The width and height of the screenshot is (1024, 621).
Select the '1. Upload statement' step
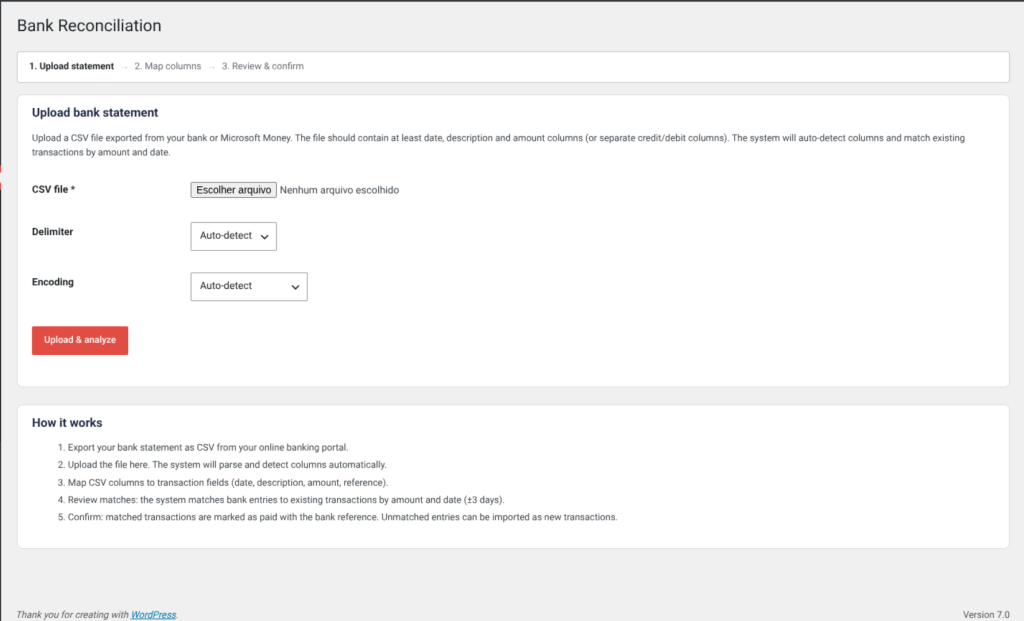point(71,66)
